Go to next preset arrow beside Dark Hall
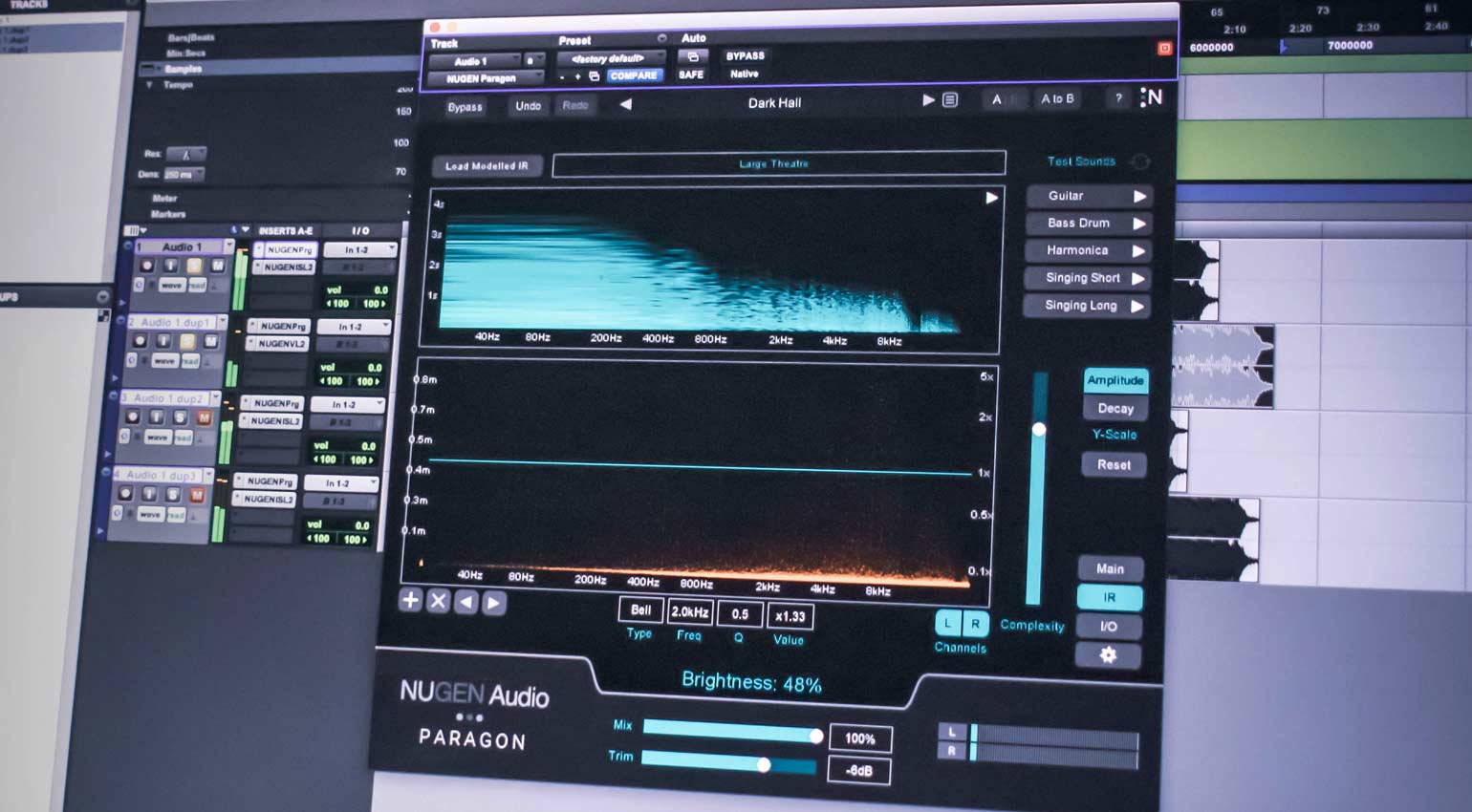Viewport: 1472px width, 812px height. point(927,99)
